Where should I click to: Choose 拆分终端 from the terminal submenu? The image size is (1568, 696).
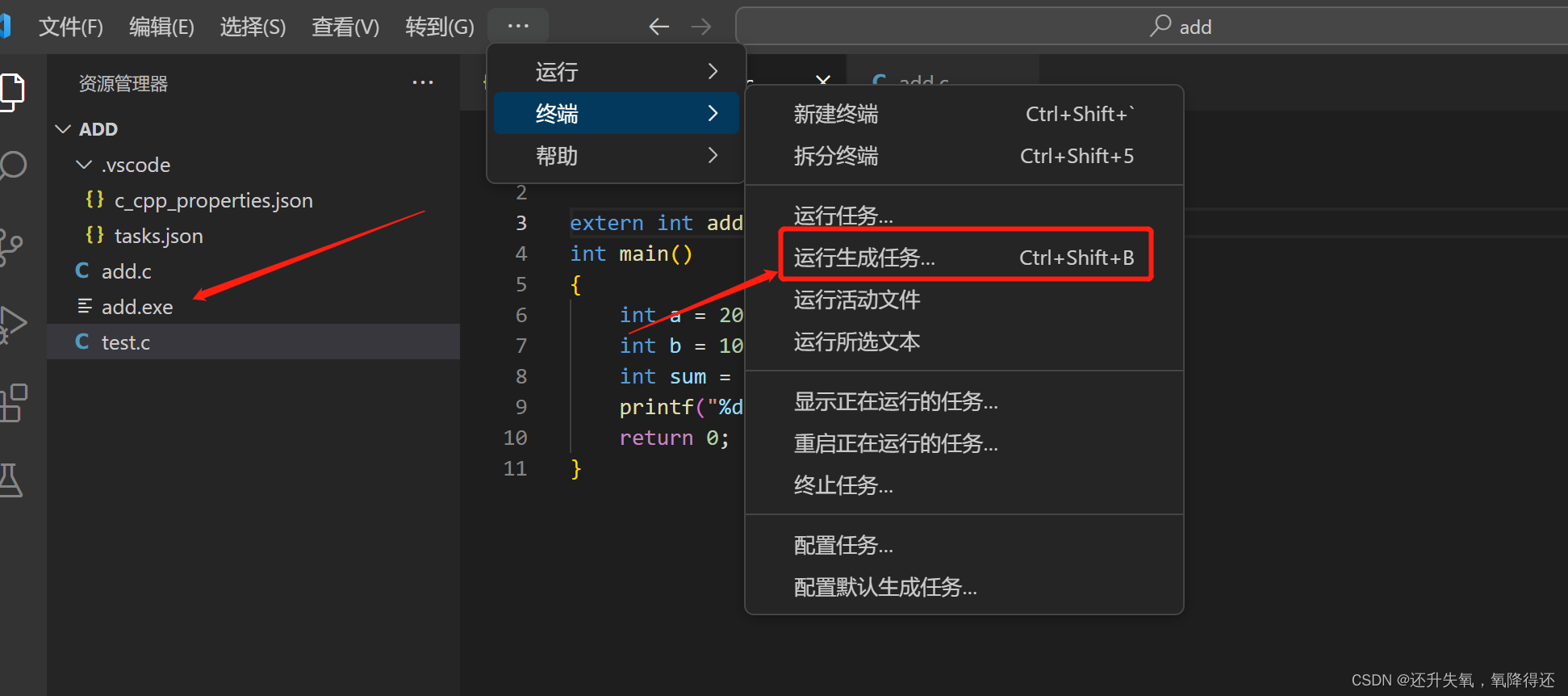coord(964,156)
